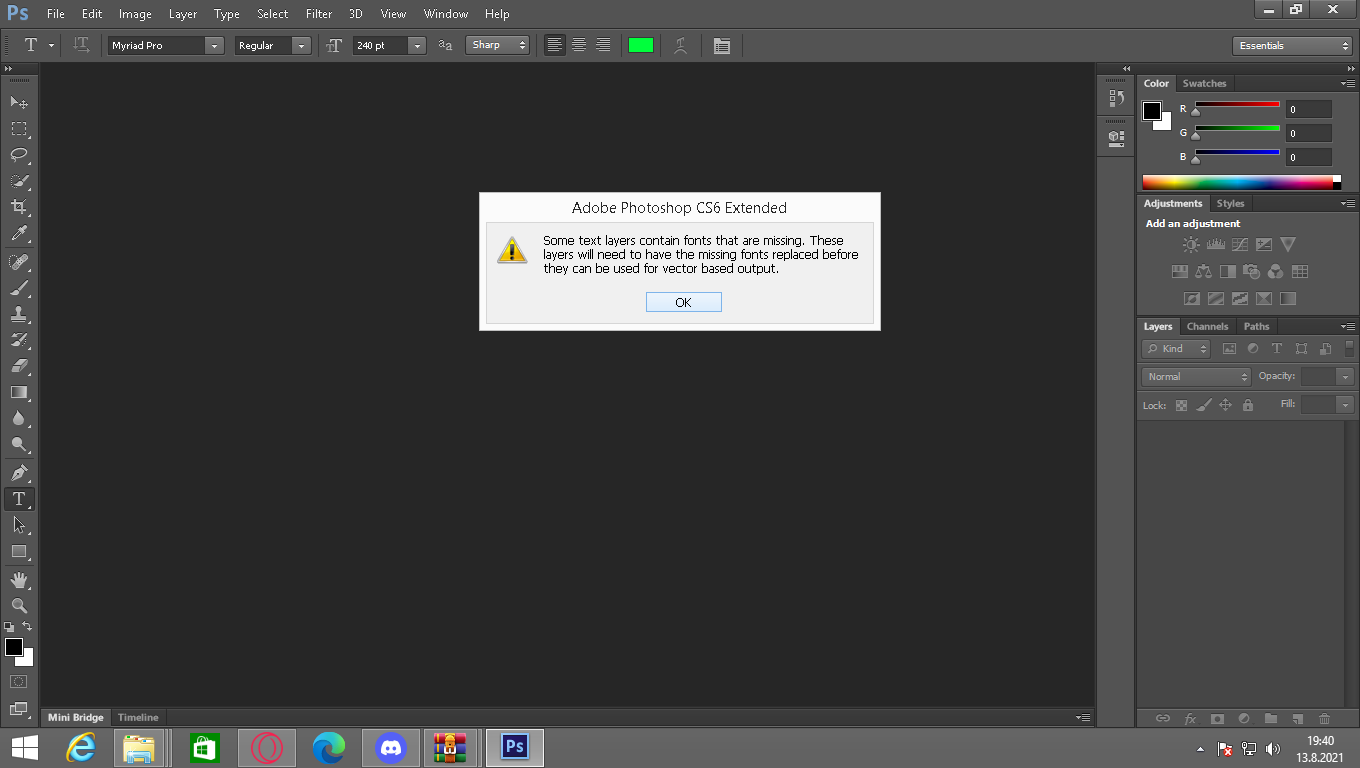Select the Eyedropper tool

pos(19,234)
